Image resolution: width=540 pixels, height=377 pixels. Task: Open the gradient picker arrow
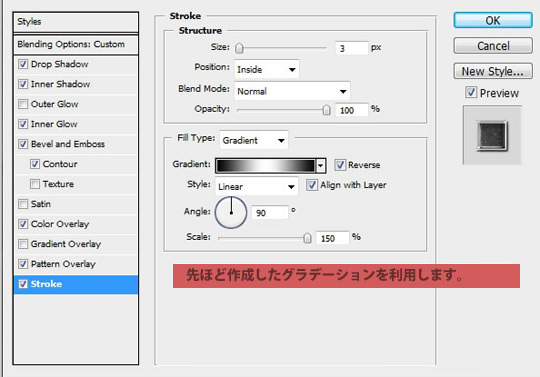(x=321, y=166)
